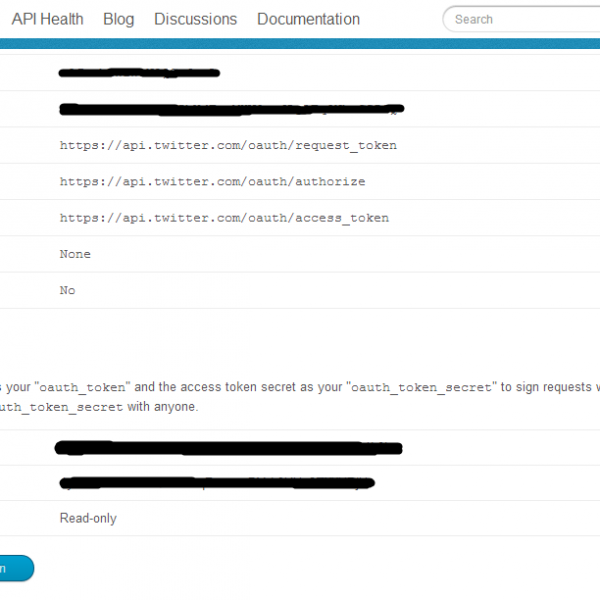Select the access_token URL text
This screenshot has width=600, height=600.
224,218
